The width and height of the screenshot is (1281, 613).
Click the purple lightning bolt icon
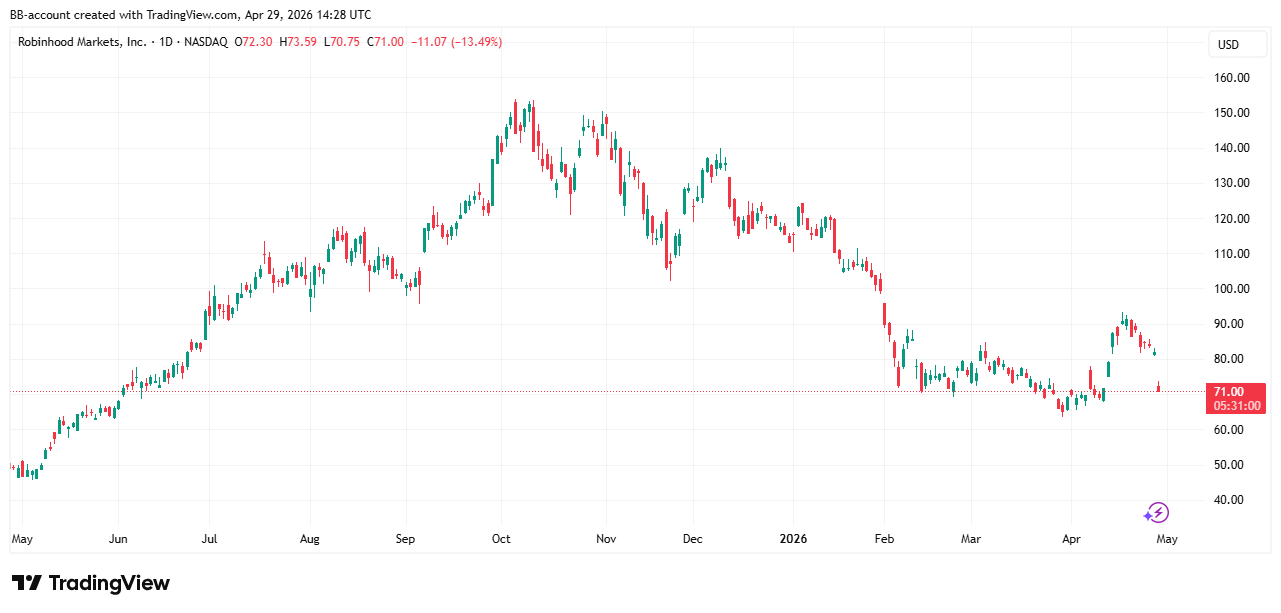coord(1157,513)
